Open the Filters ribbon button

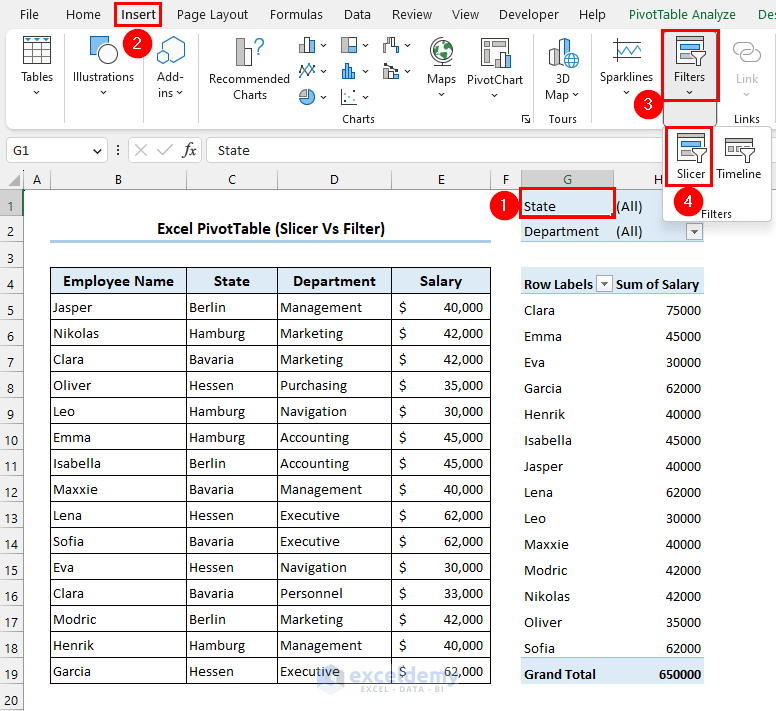click(x=689, y=66)
